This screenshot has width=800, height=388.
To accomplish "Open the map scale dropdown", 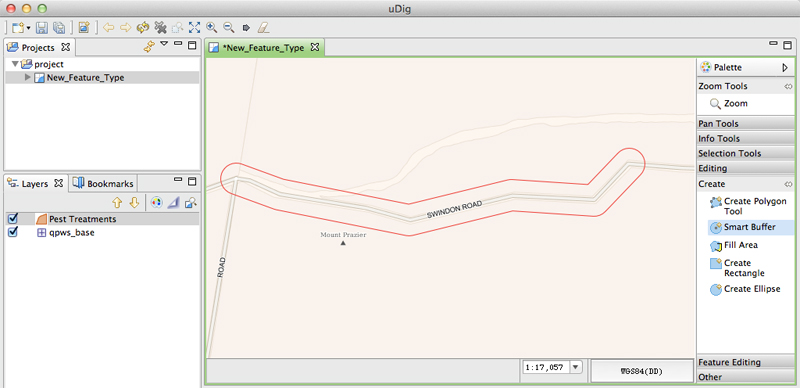I will (x=576, y=367).
